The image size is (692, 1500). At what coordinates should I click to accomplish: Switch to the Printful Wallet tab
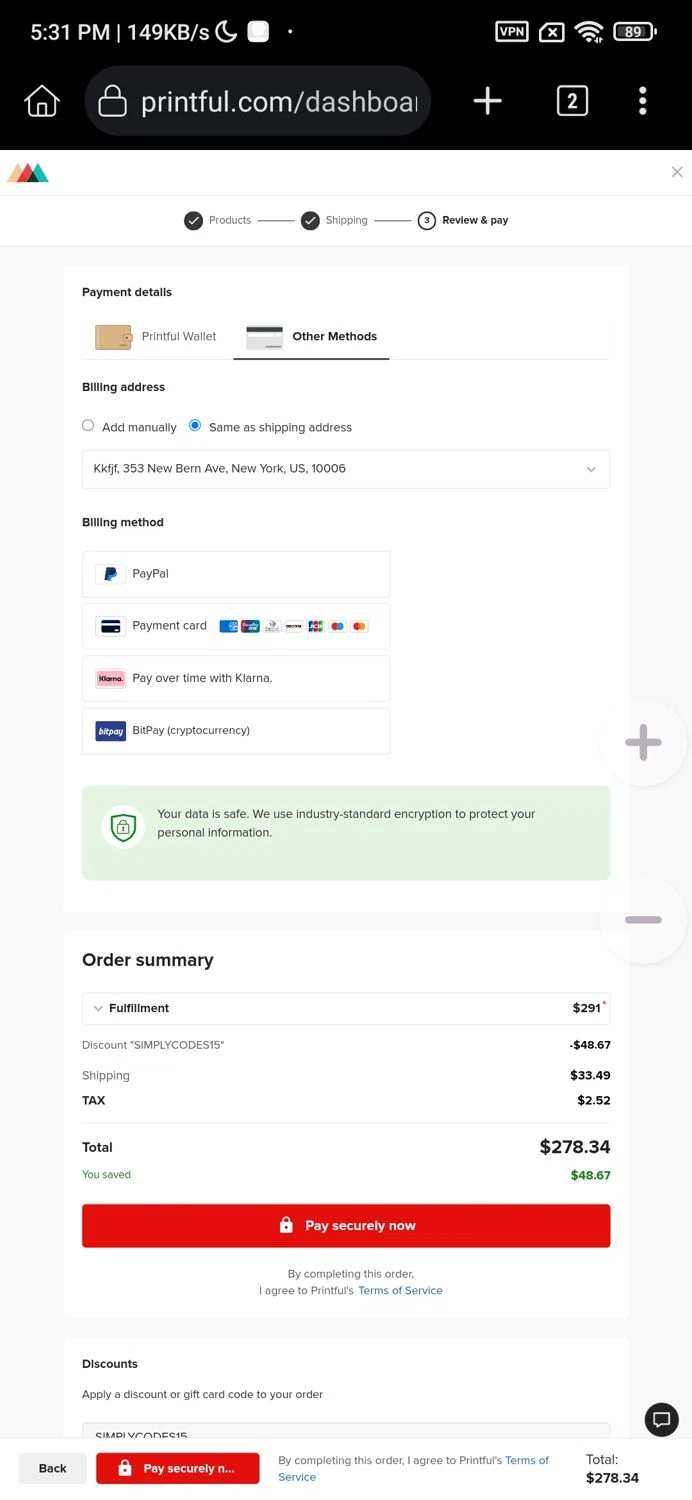pyautogui.click(x=157, y=337)
